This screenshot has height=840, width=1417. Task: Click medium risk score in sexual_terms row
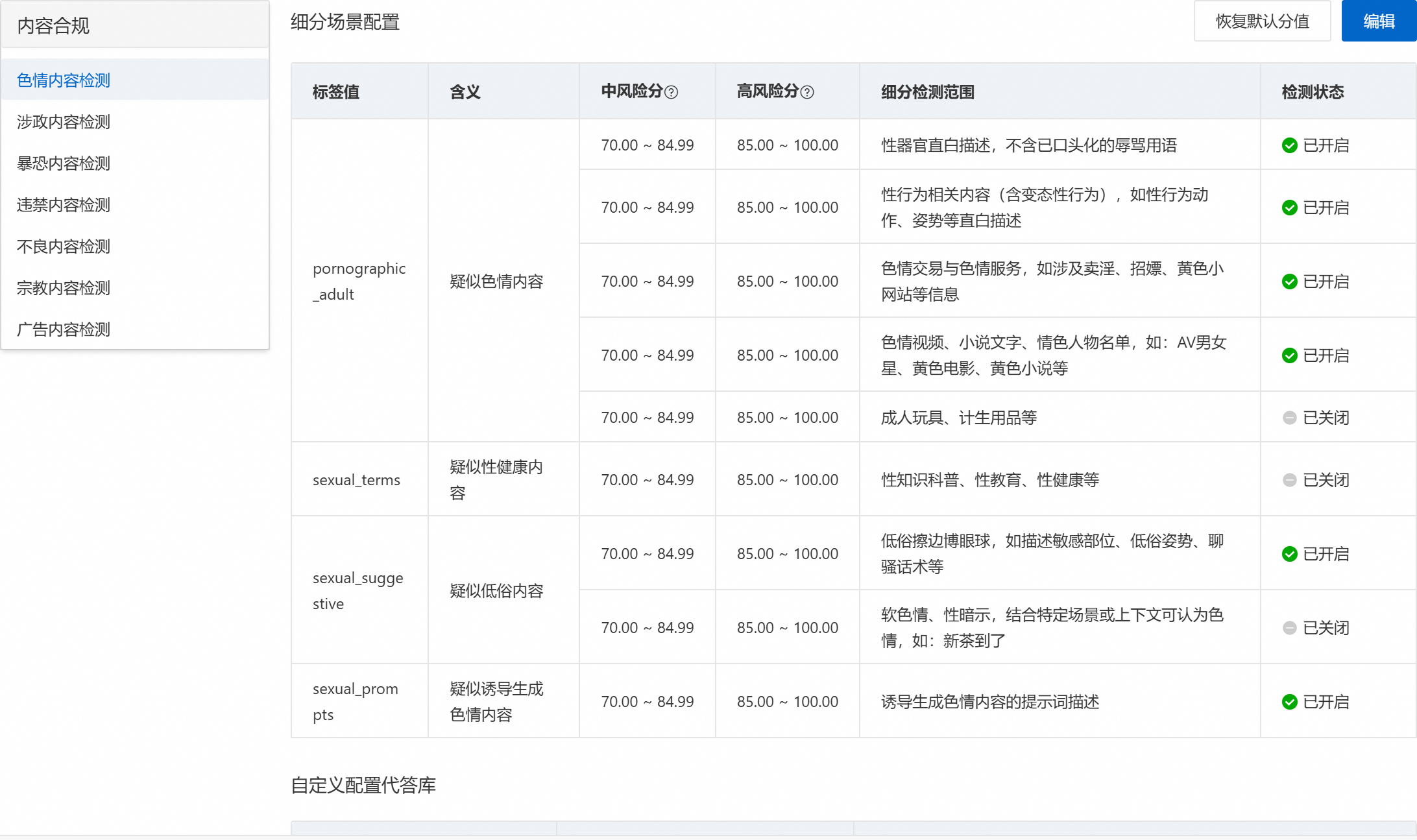pyautogui.click(x=648, y=480)
